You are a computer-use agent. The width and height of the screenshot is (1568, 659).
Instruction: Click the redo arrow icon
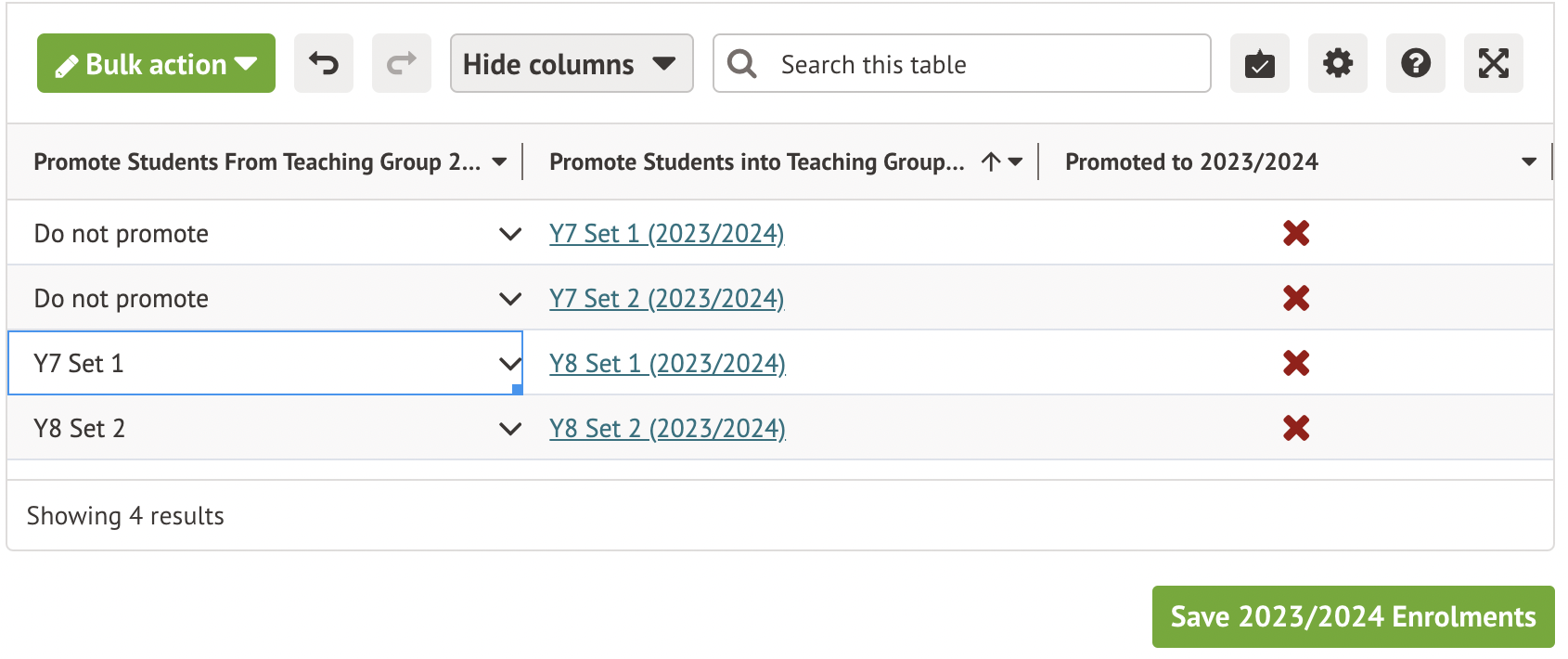[402, 63]
